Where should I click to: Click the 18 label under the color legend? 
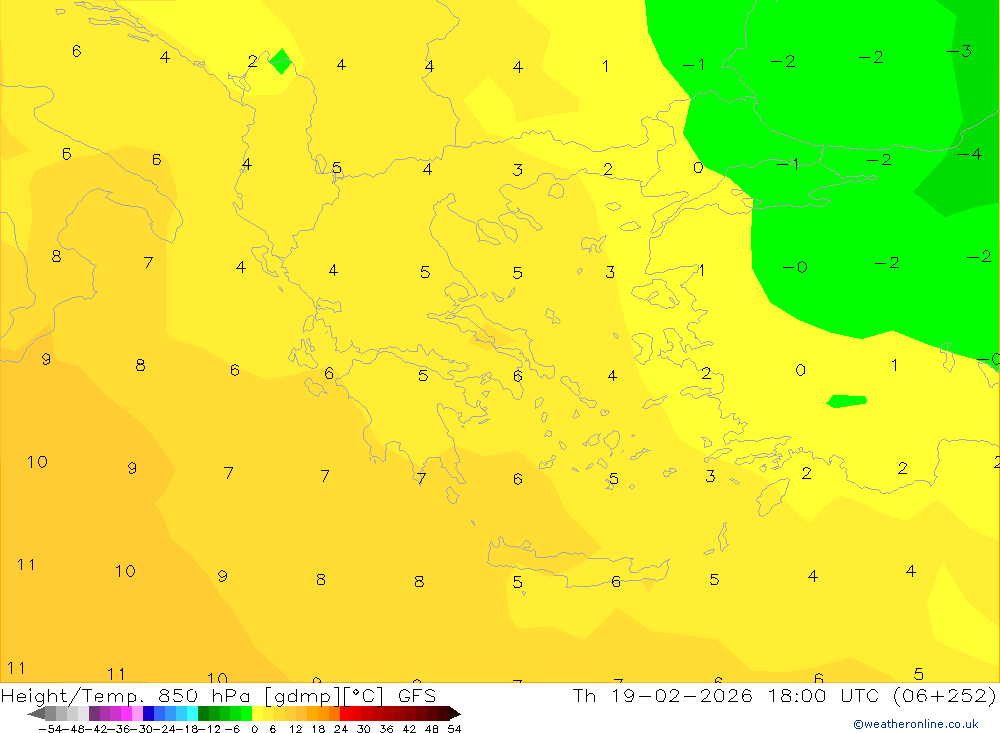point(318,729)
